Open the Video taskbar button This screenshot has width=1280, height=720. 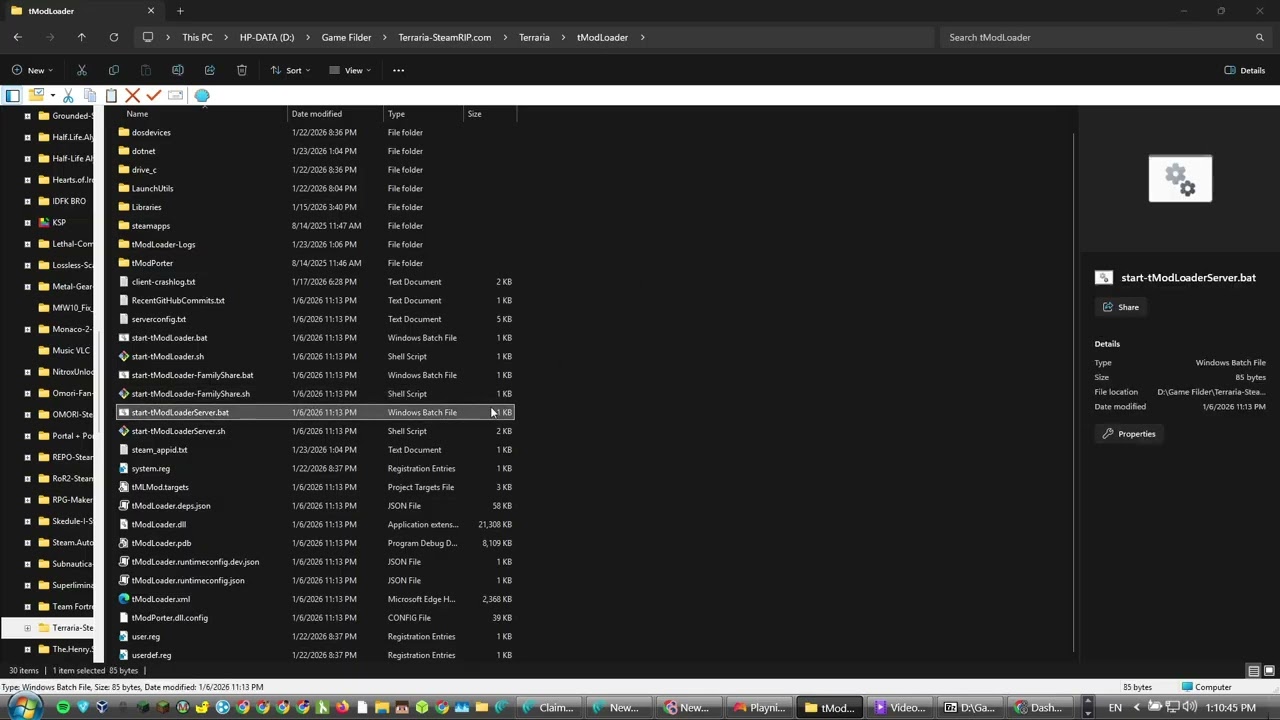(900, 708)
